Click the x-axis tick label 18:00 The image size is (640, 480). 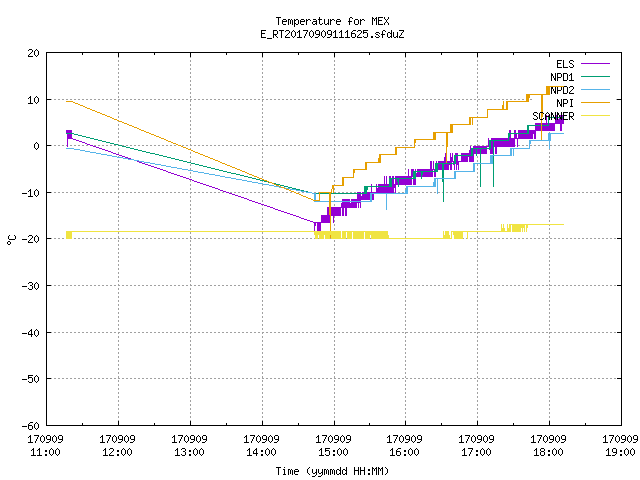point(549,452)
